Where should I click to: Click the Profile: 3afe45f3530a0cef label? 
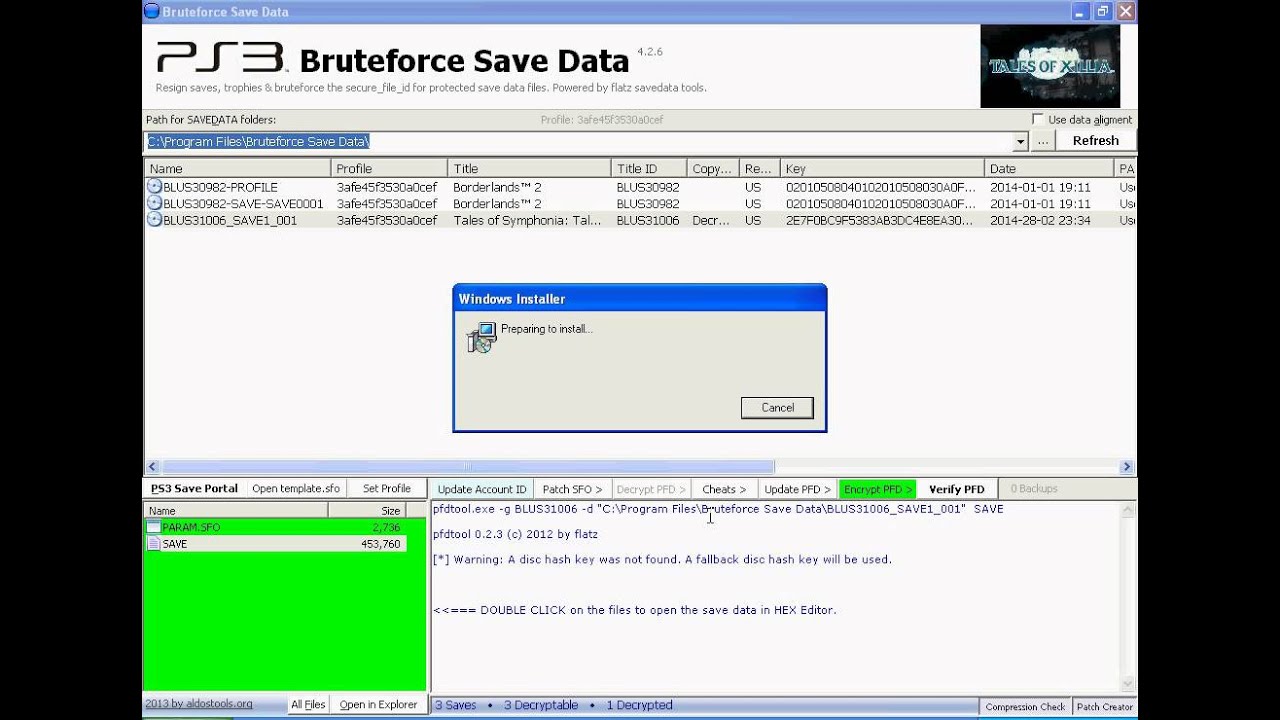point(602,120)
